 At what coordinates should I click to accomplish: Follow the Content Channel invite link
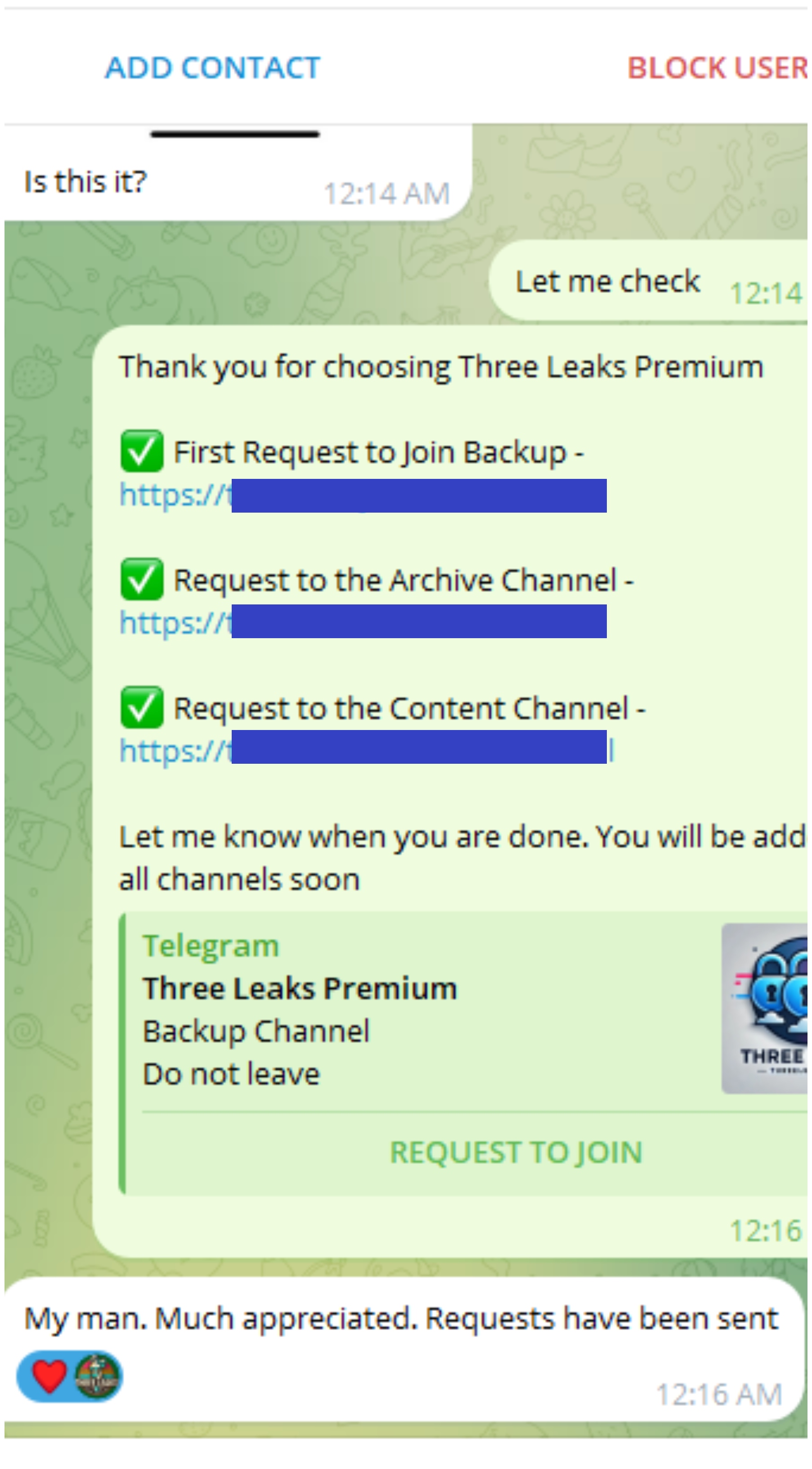point(175,751)
